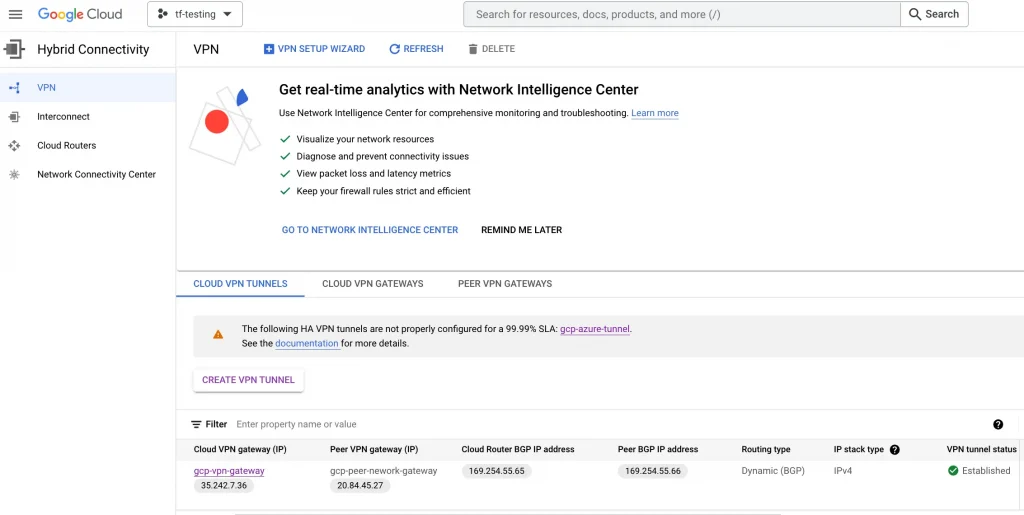Click the Peer VPN gateway (IP) column header
This screenshot has width=1024, height=515.
click(374, 449)
